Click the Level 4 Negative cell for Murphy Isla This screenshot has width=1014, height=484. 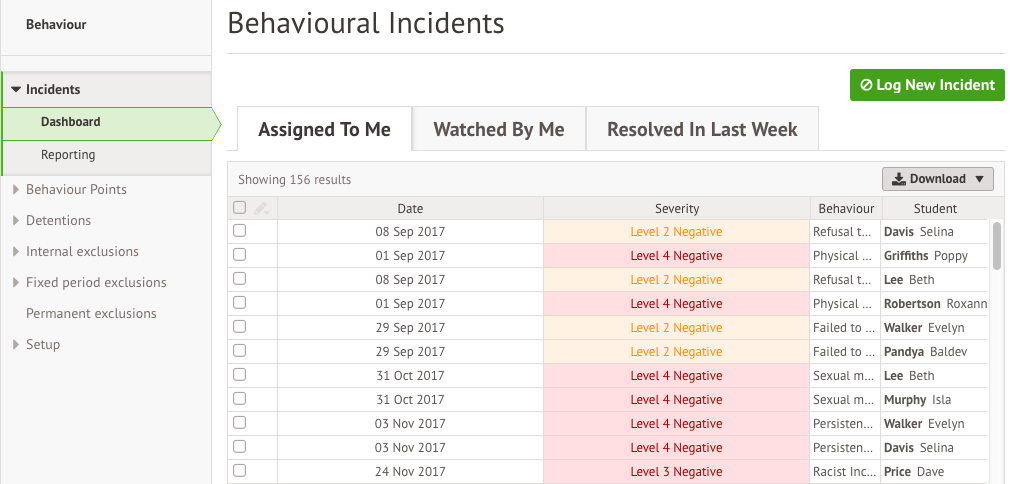(x=676, y=399)
